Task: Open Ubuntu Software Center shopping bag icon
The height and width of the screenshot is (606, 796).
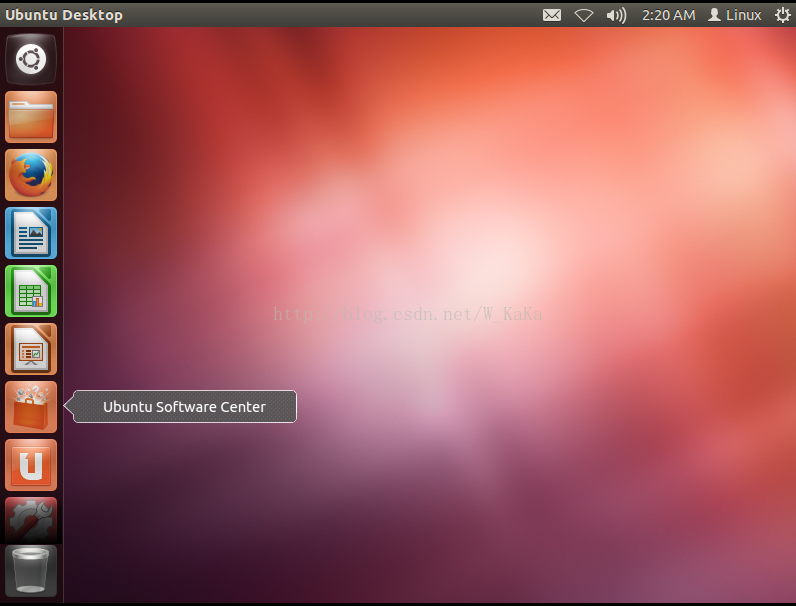Action: [x=31, y=407]
